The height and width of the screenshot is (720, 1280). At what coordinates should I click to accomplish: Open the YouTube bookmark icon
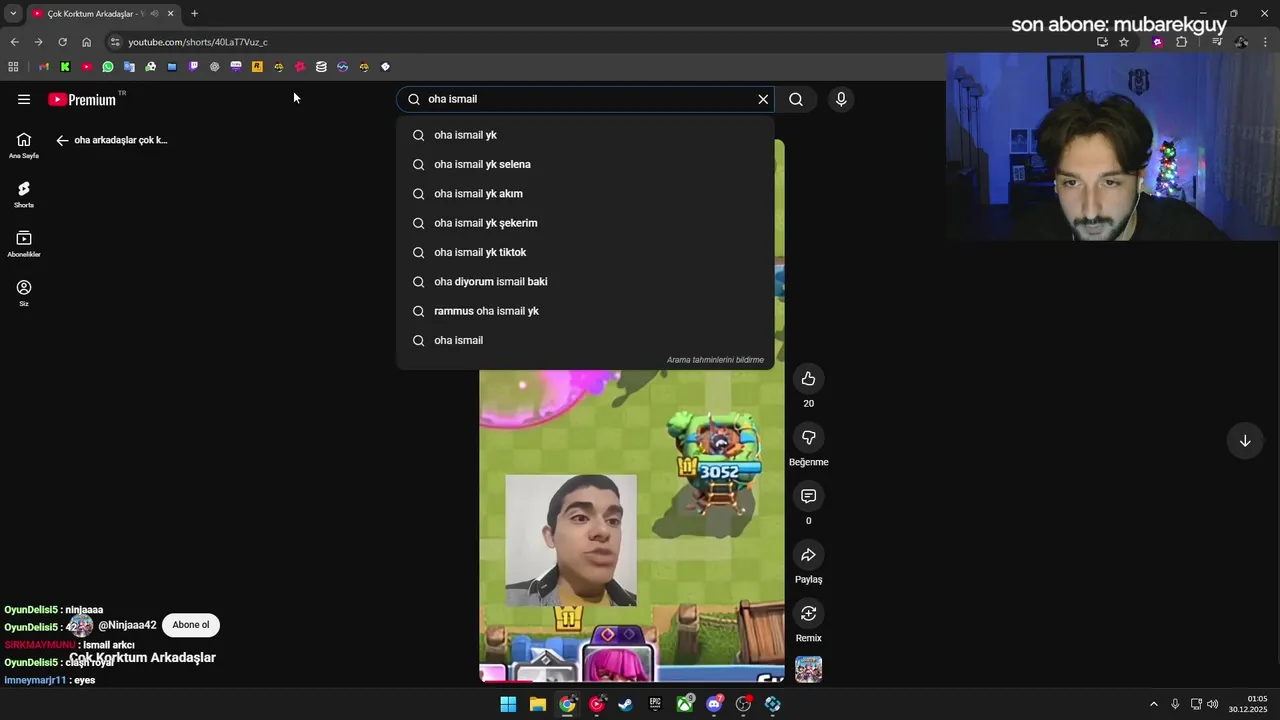coord(87,67)
